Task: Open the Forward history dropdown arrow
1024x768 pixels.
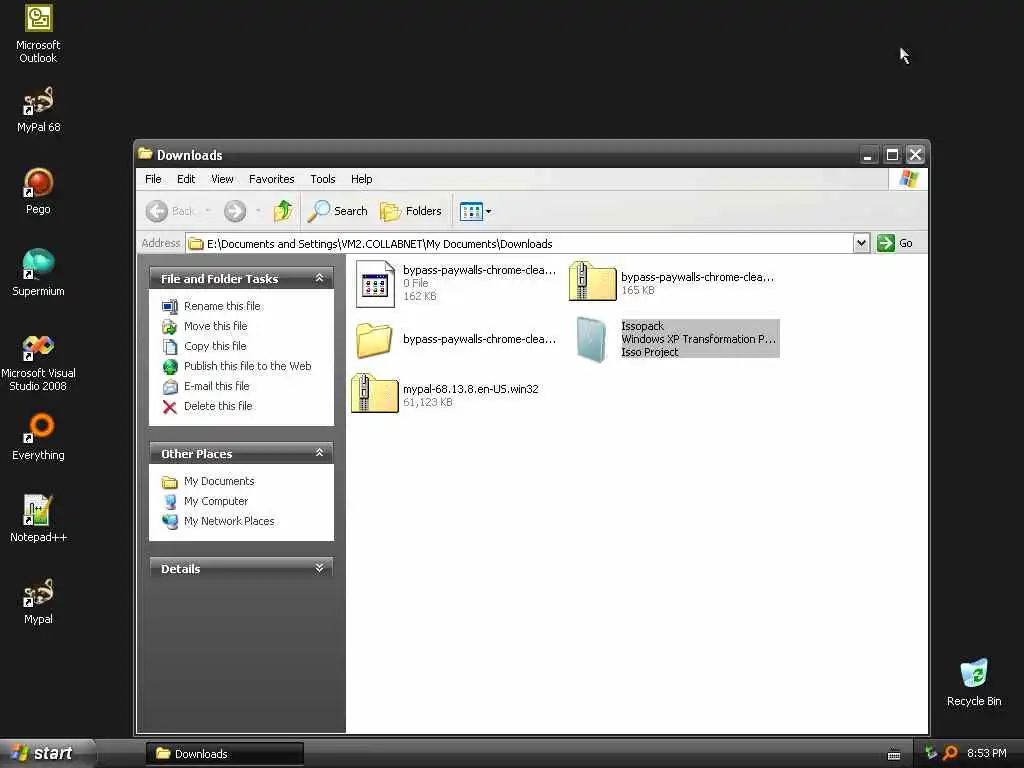Action: pyautogui.click(x=259, y=211)
